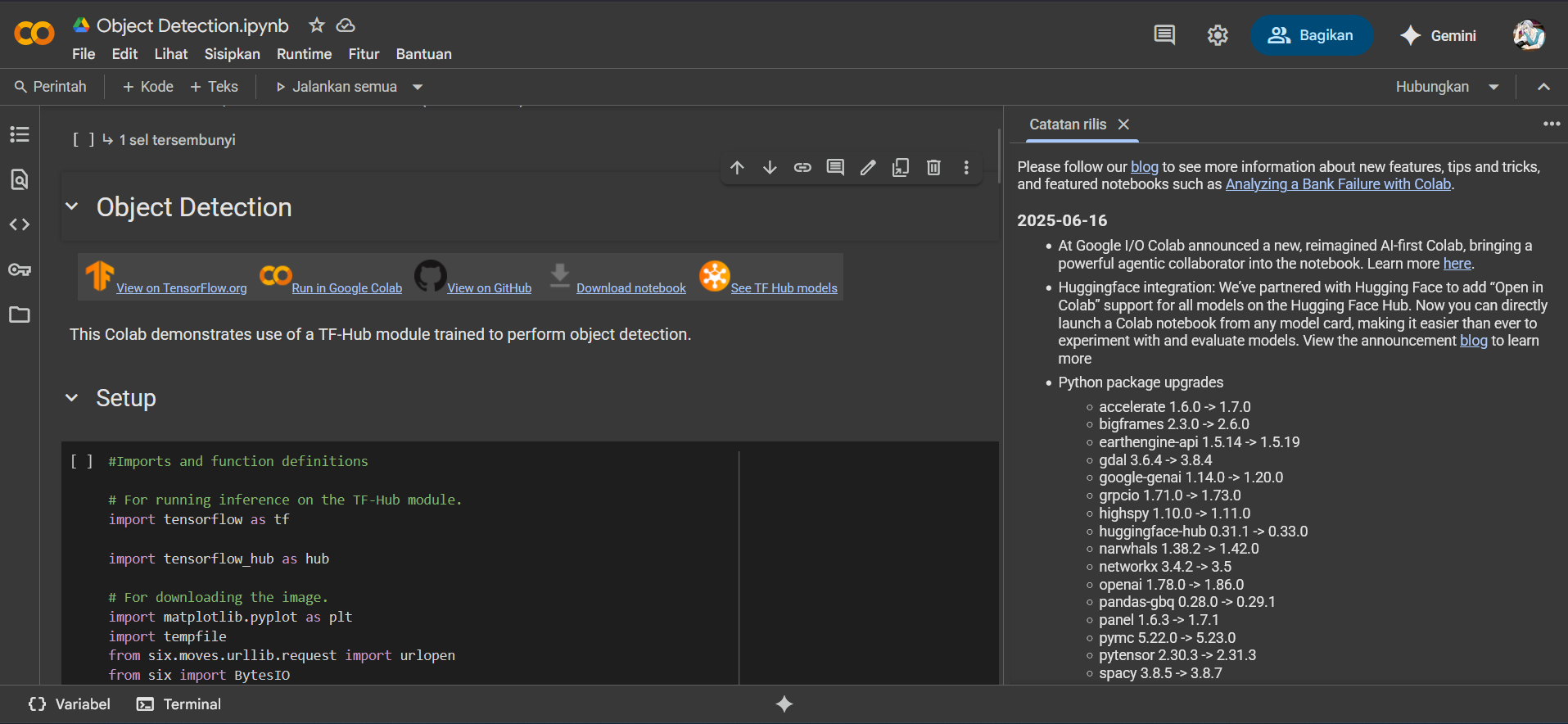Click the comments icon in the header

[x=1164, y=35]
